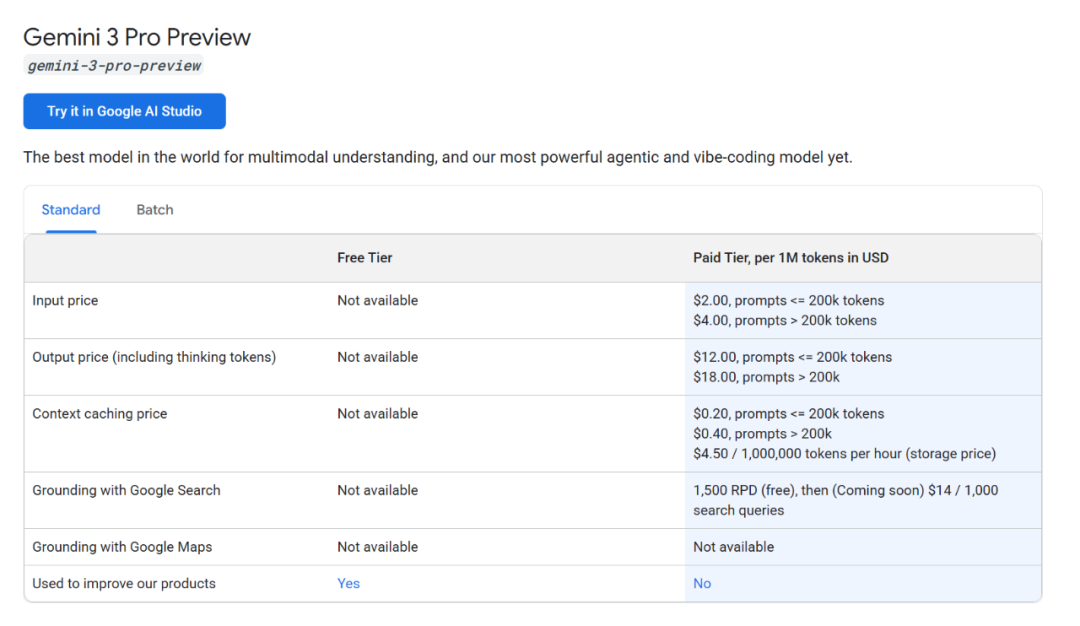The height and width of the screenshot is (626, 1080).
Task: Open the blue No link in Paid Tier column
Action: point(702,584)
